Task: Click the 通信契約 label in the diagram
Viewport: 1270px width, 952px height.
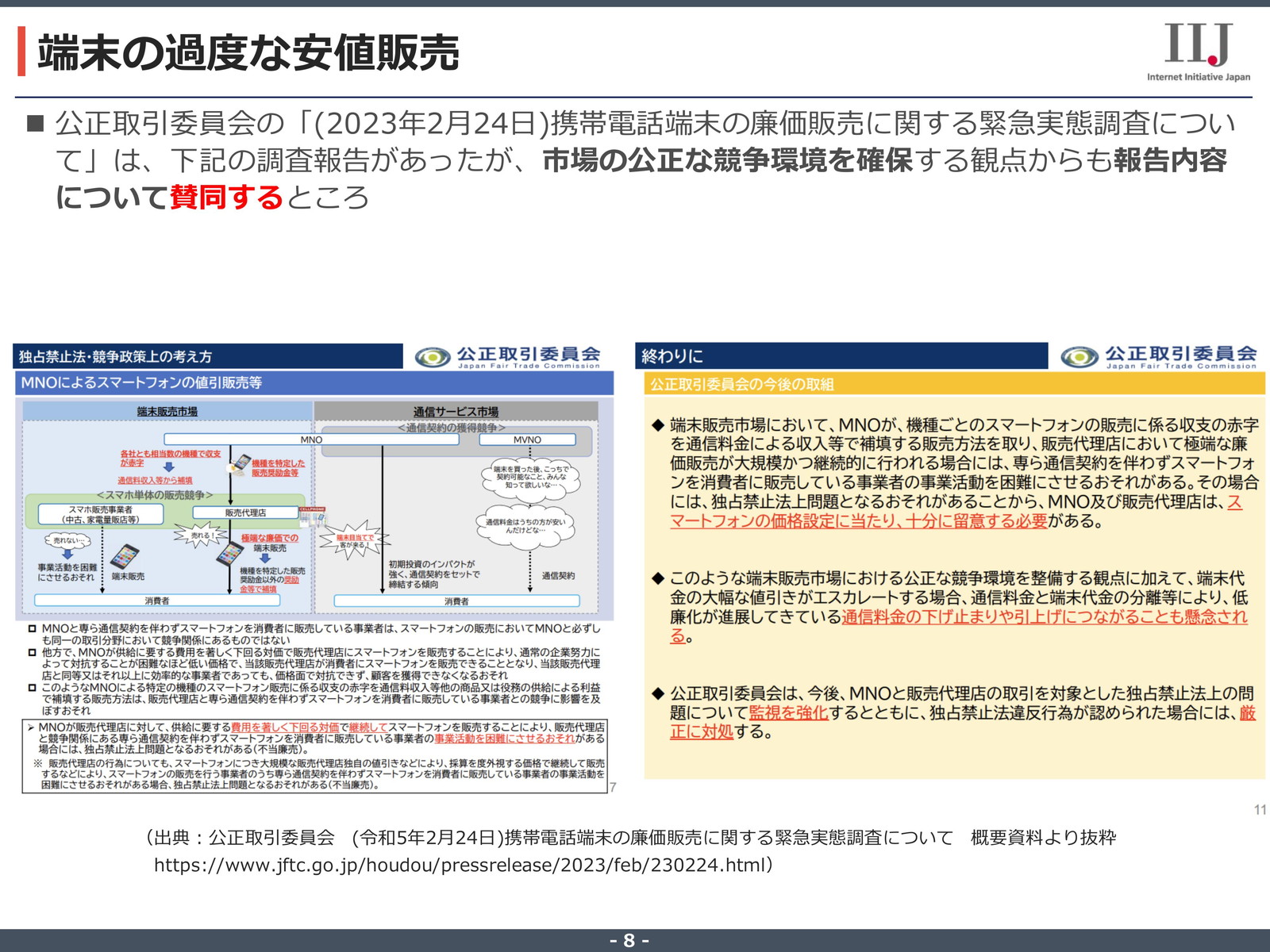Action: pyautogui.click(x=558, y=575)
